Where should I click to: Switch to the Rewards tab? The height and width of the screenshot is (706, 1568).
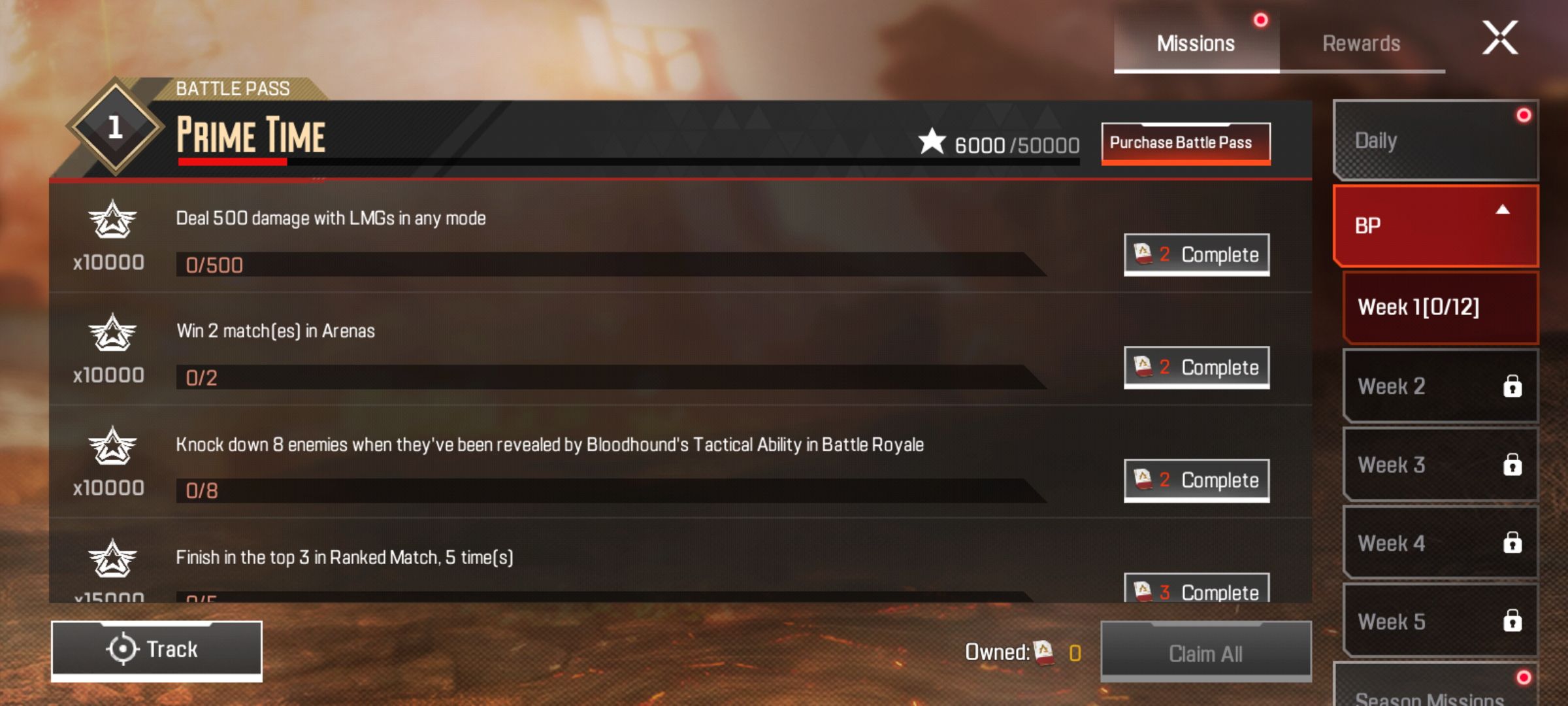pyautogui.click(x=1362, y=43)
